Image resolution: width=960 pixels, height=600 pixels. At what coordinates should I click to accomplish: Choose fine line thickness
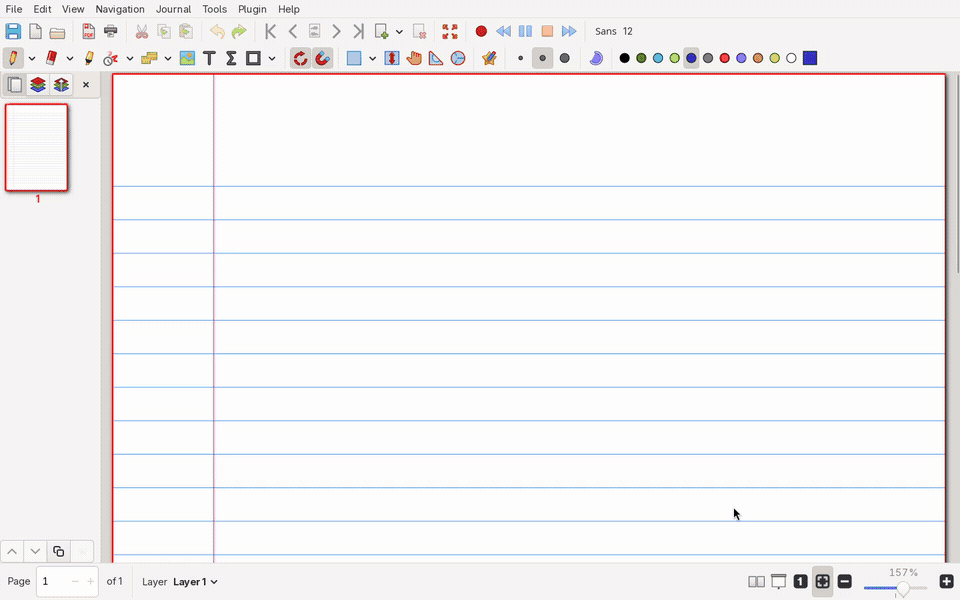tap(520, 58)
